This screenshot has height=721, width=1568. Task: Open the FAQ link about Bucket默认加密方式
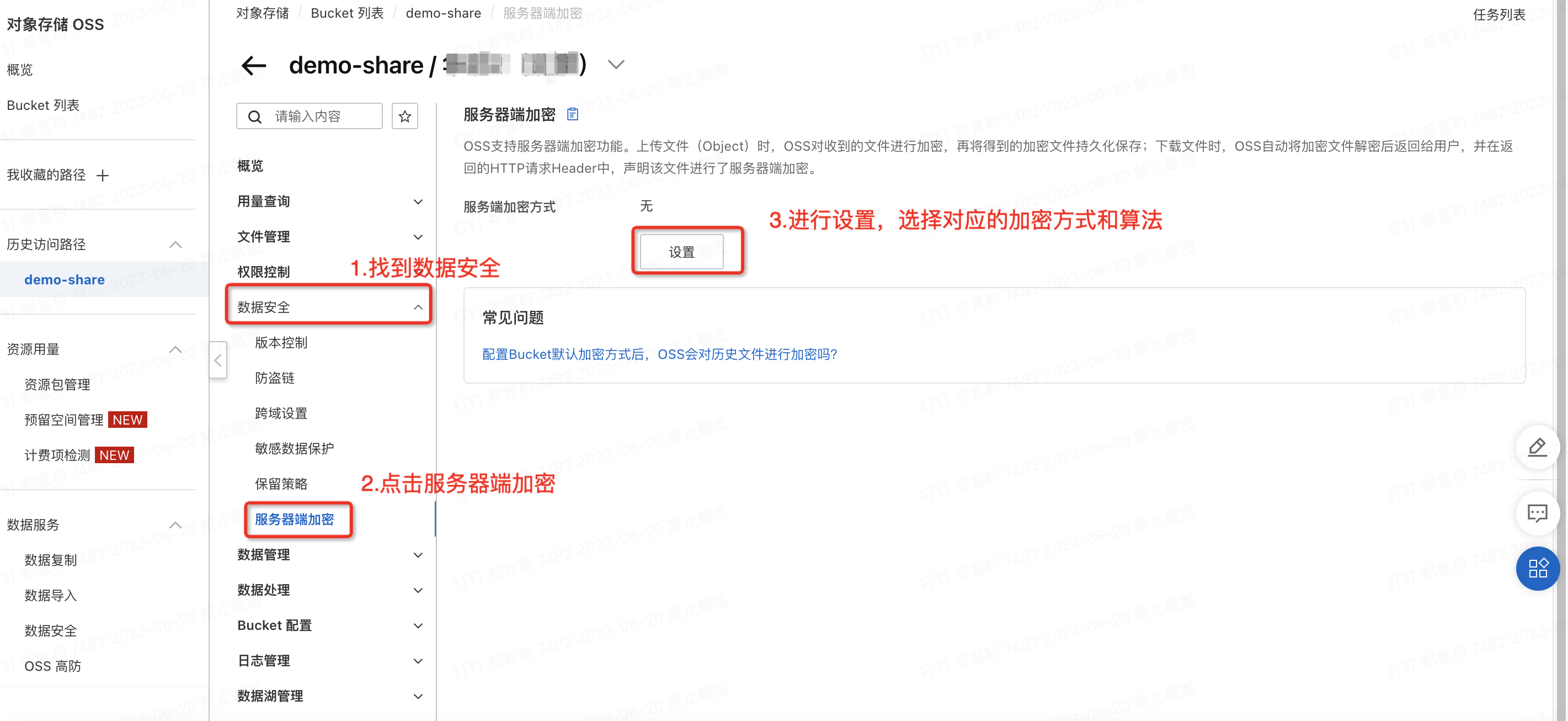click(659, 354)
